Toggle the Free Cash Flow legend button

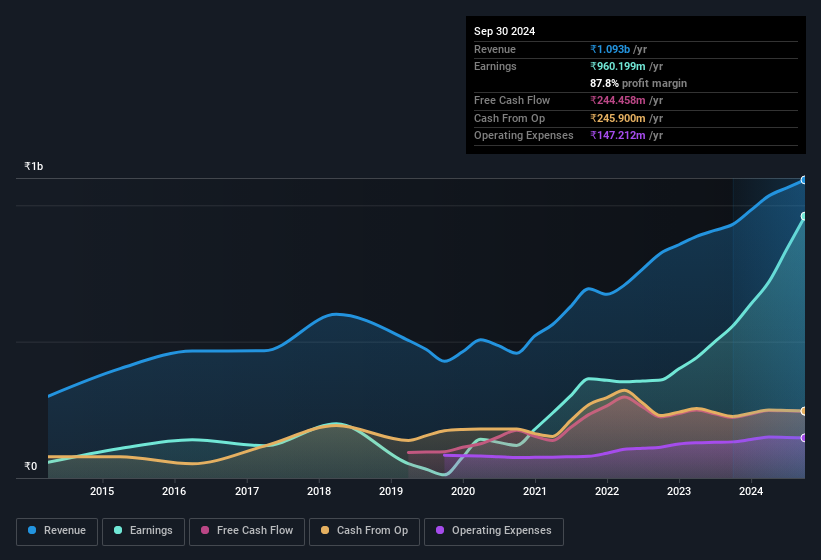pos(247,531)
